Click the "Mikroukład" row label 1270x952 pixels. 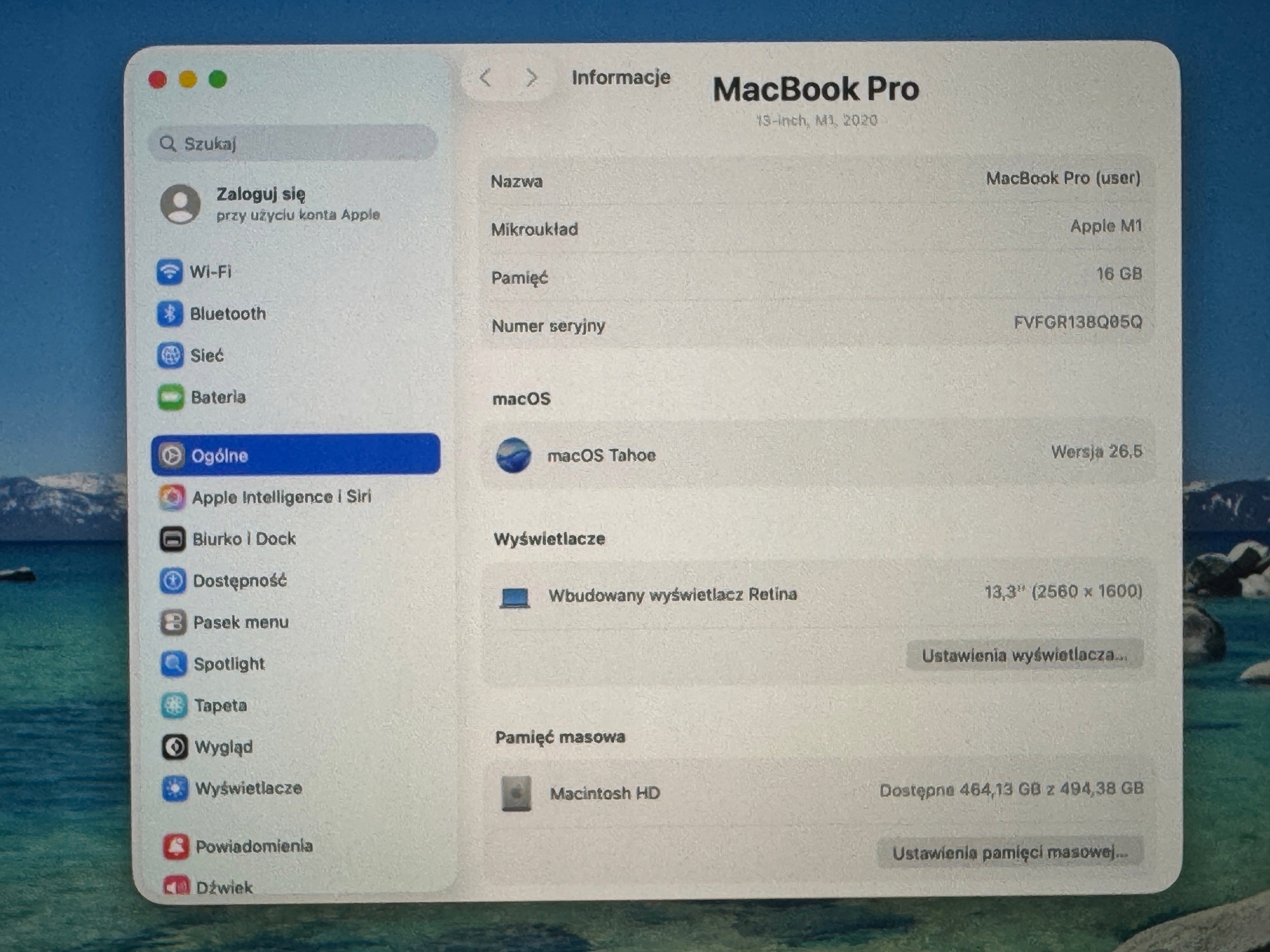(534, 230)
